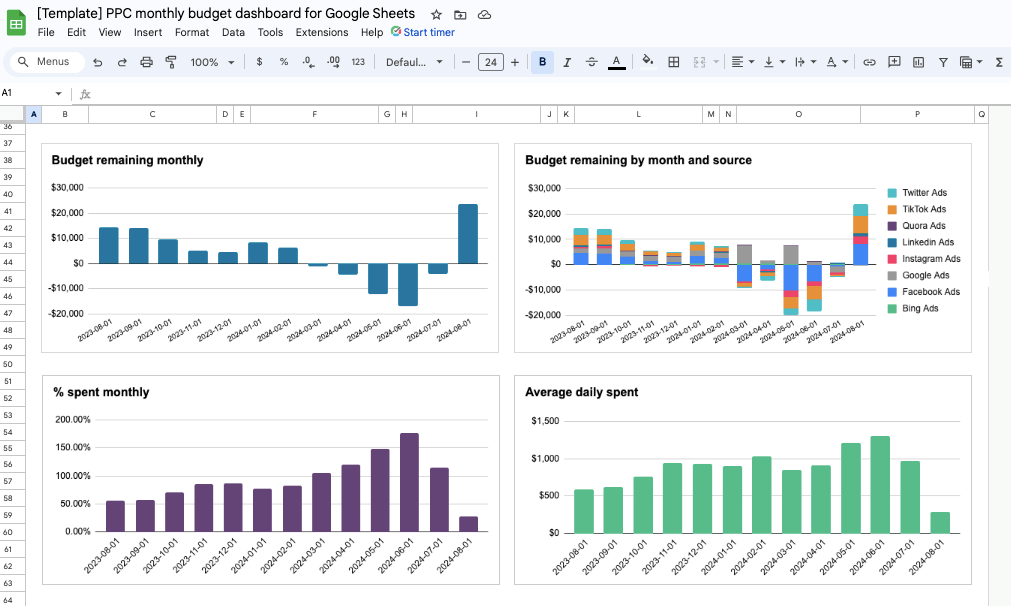Open the borders grid icon
The height and width of the screenshot is (606, 1011).
coord(674,62)
